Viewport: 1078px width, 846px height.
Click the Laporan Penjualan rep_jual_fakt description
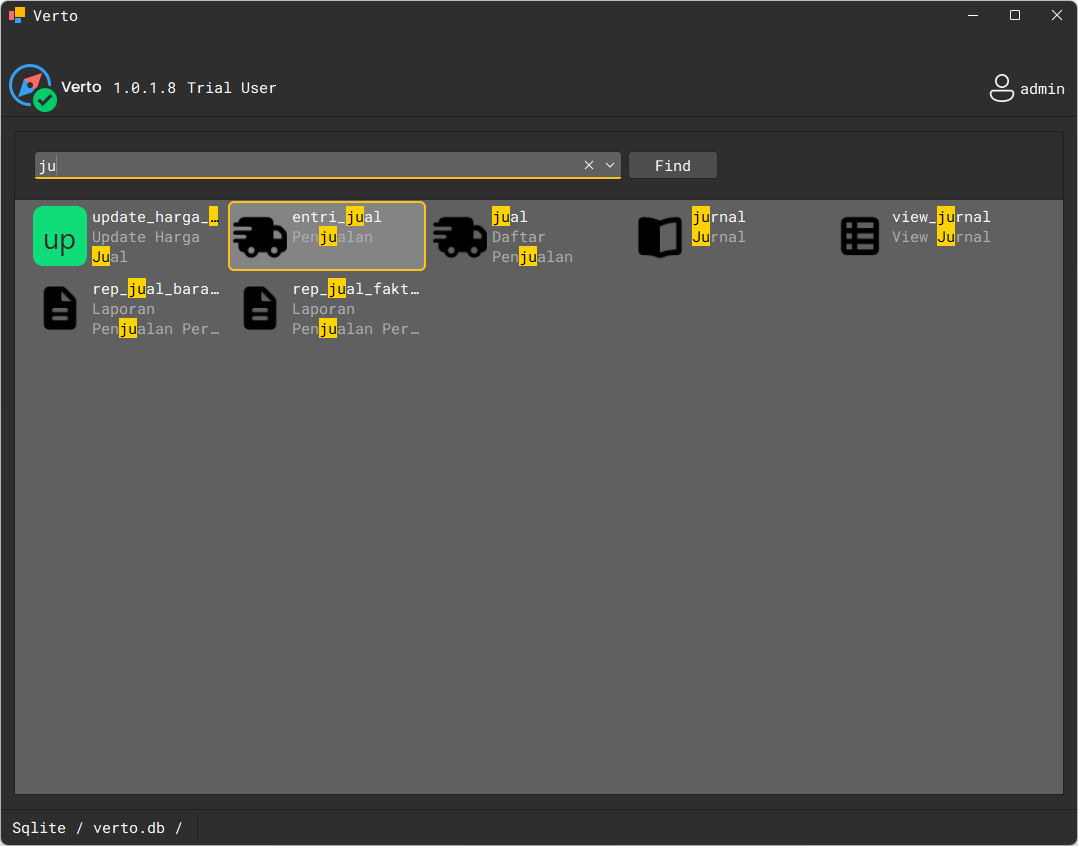[x=355, y=319]
